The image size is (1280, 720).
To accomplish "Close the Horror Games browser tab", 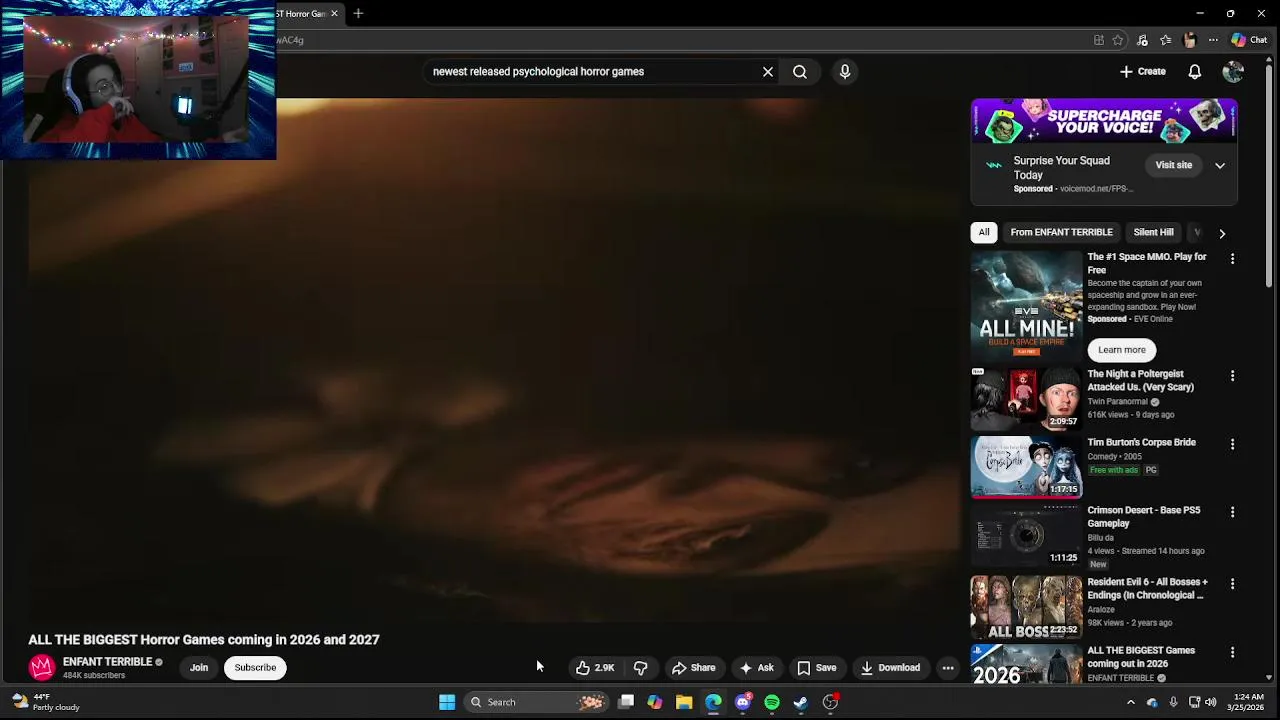I will pyautogui.click(x=334, y=13).
